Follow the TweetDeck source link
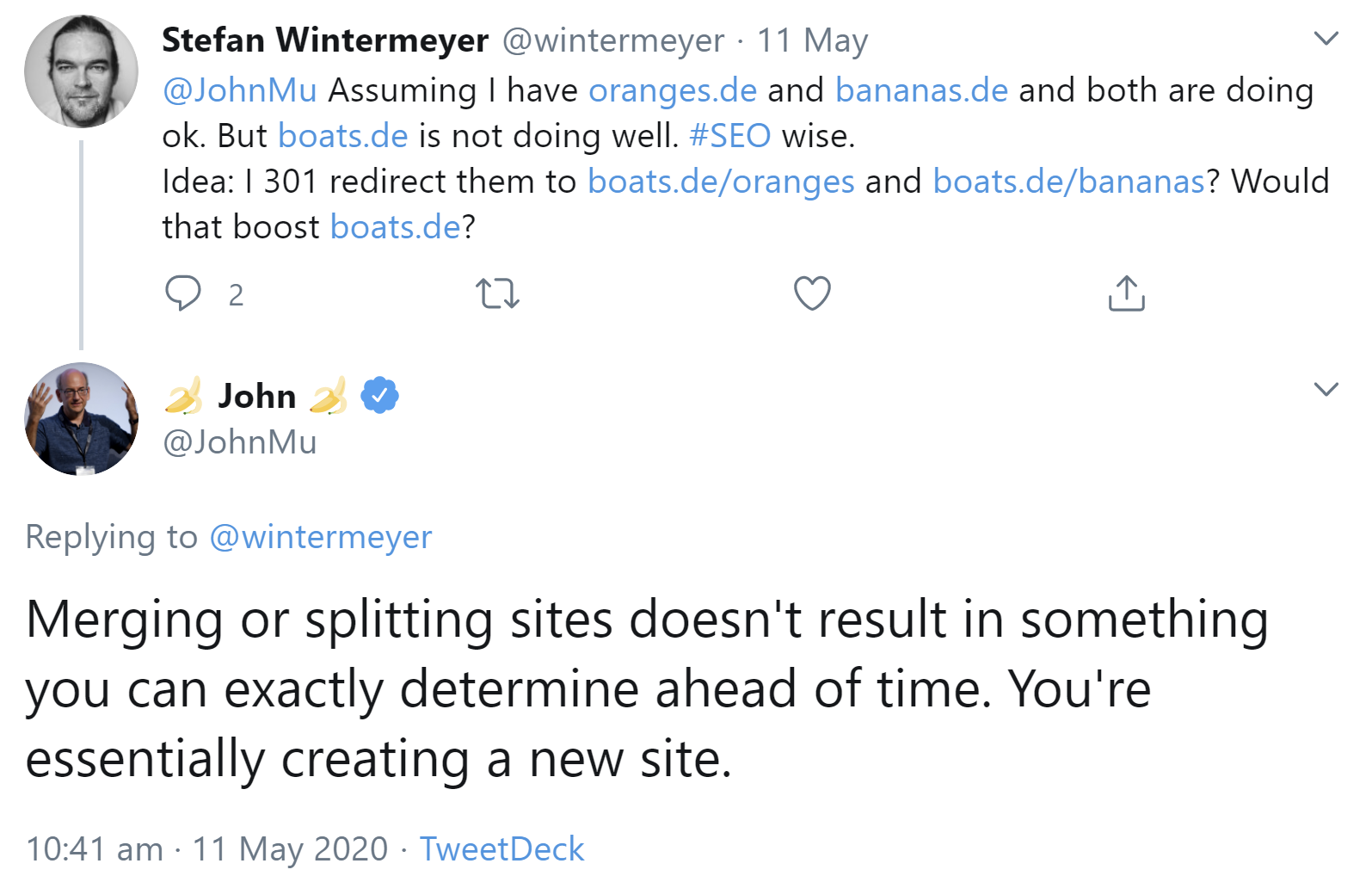This screenshot has height=882, width=1372. pos(501,848)
